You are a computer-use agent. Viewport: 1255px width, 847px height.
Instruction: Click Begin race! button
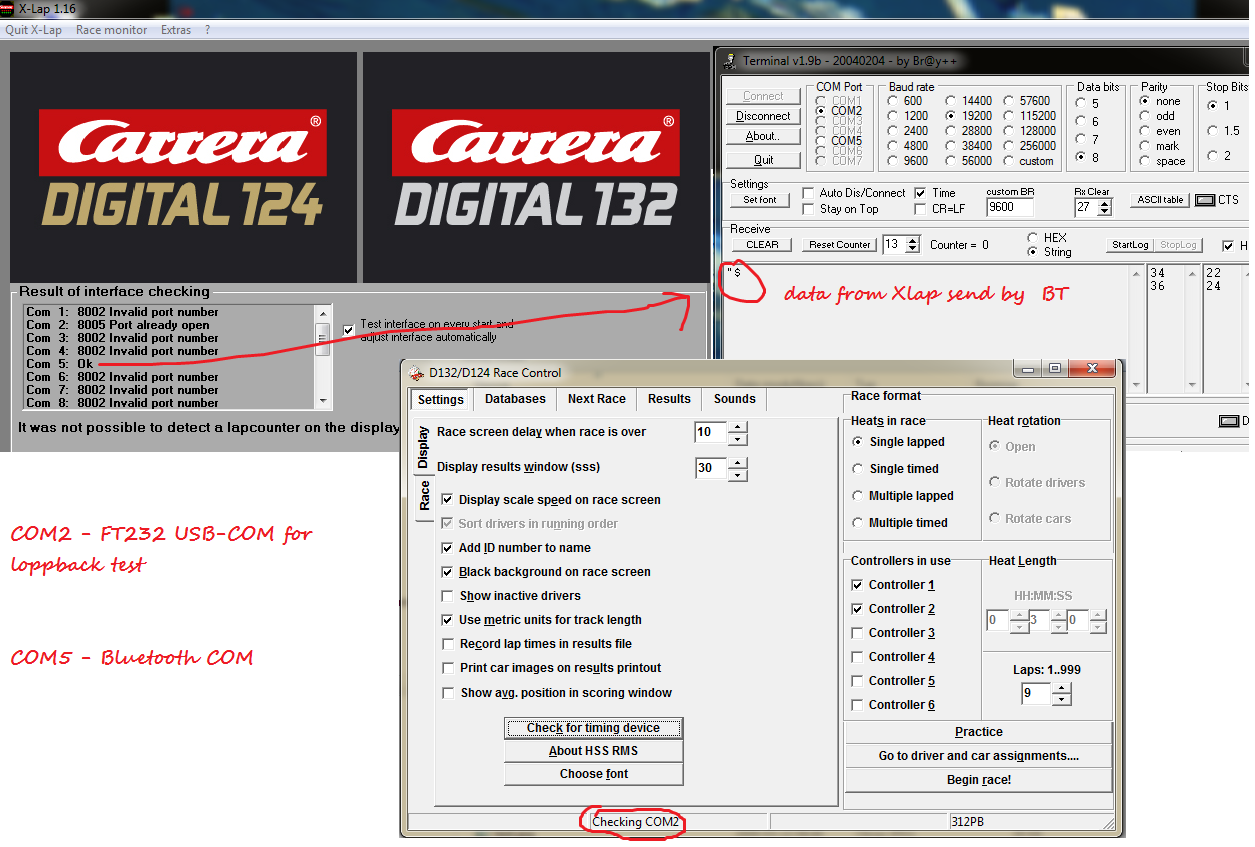[979, 780]
